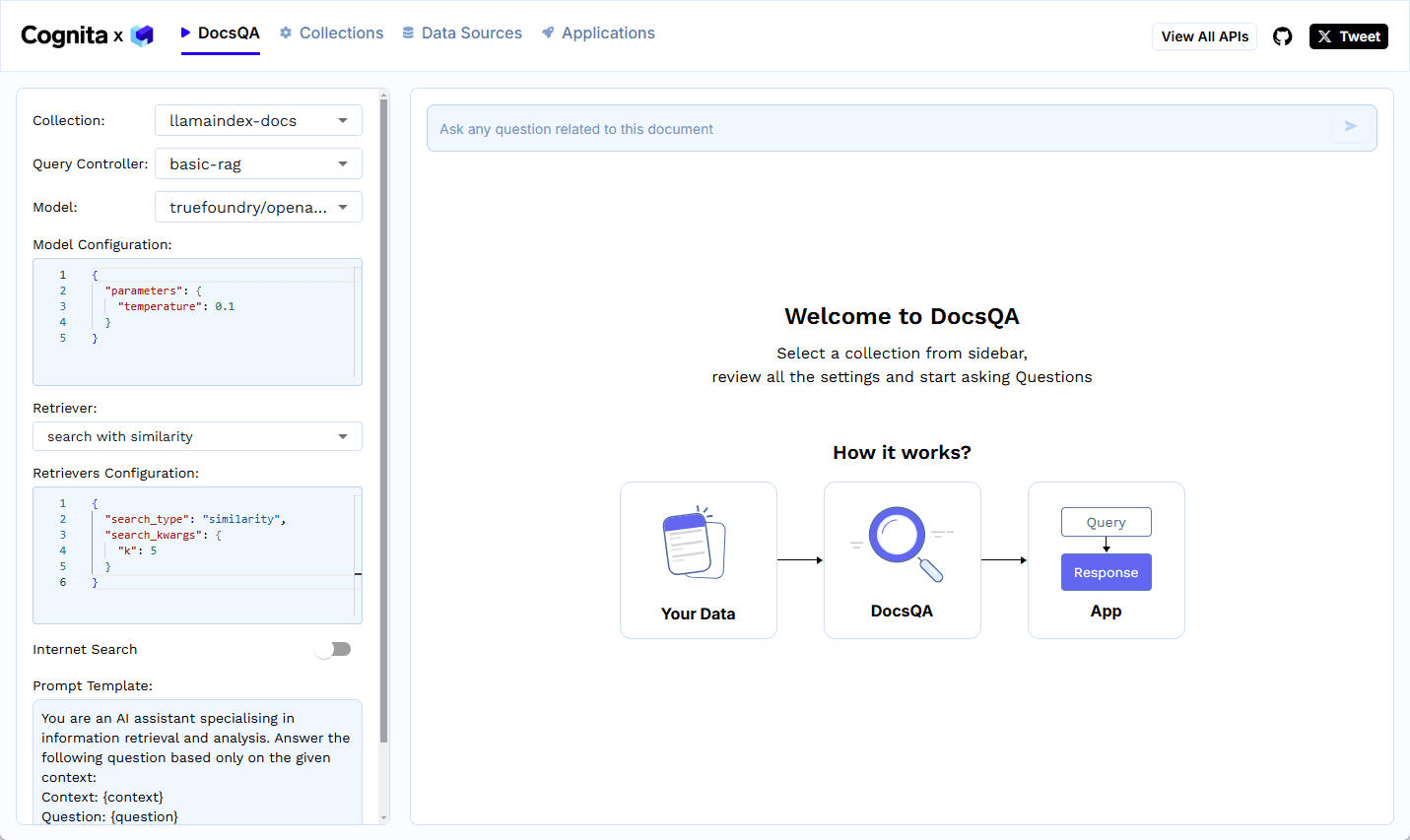Send question with the arrow icon
This screenshot has height=840, width=1410.
tap(1351, 126)
